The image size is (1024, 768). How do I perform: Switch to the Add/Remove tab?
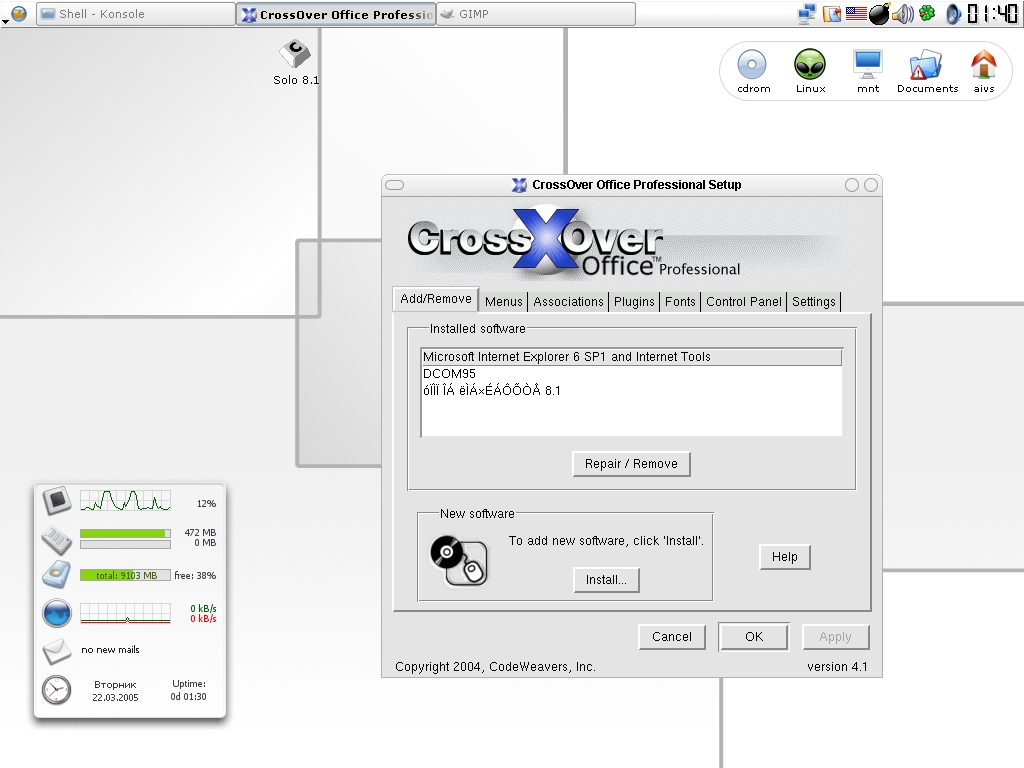[x=436, y=299]
